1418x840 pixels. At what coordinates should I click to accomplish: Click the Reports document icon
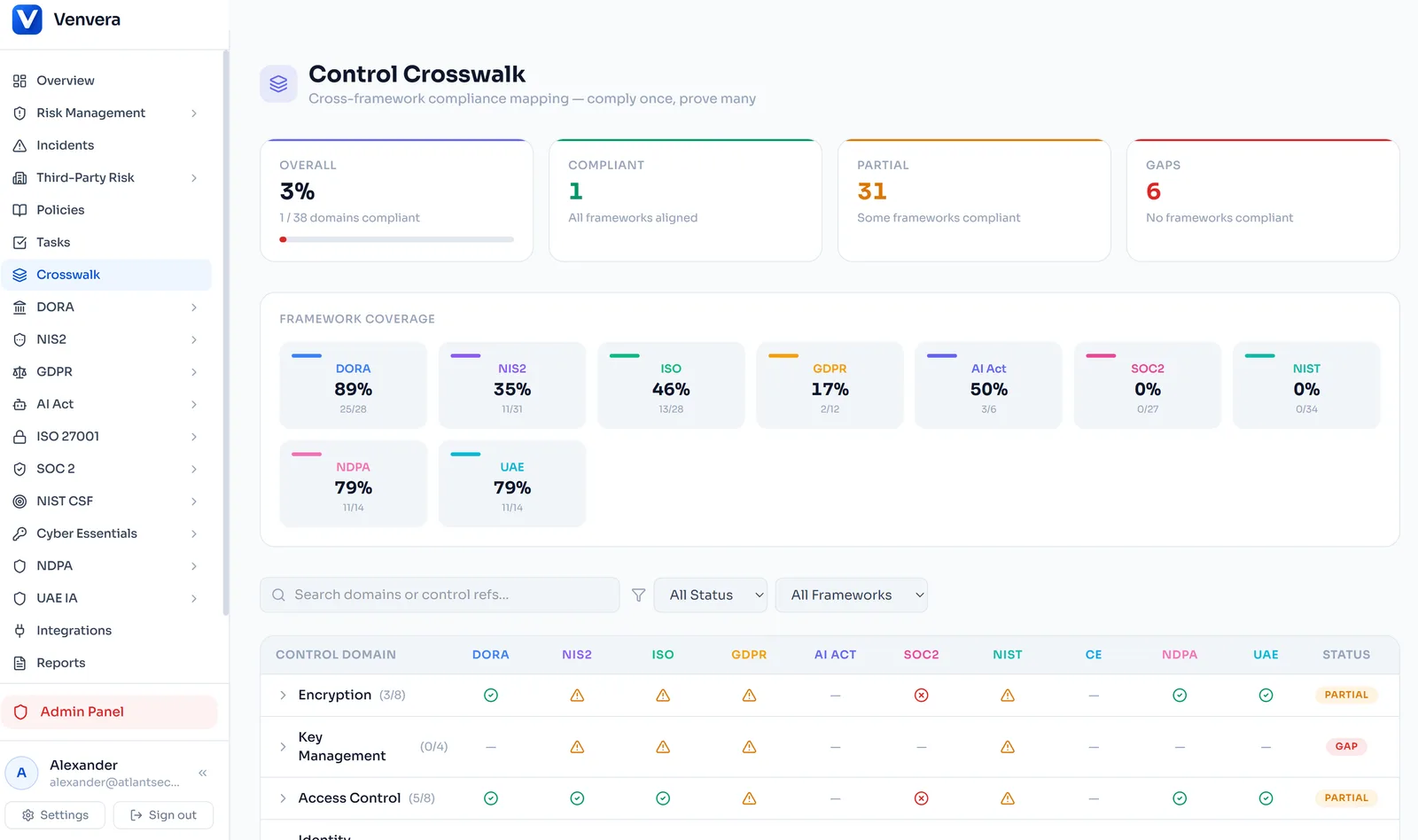[x=19, y=663]
